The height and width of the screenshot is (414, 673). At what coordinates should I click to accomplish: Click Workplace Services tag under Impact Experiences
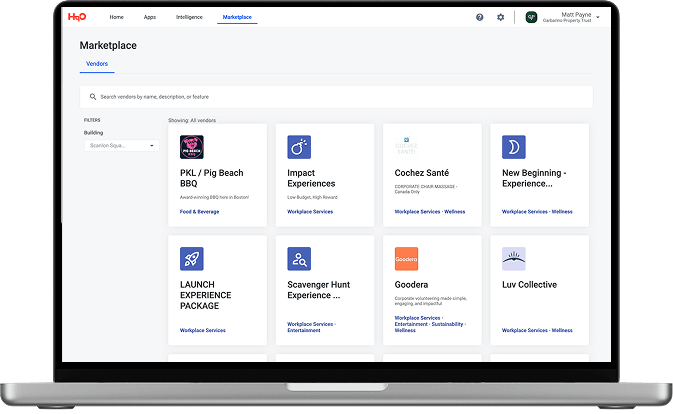tap(310, 212)
